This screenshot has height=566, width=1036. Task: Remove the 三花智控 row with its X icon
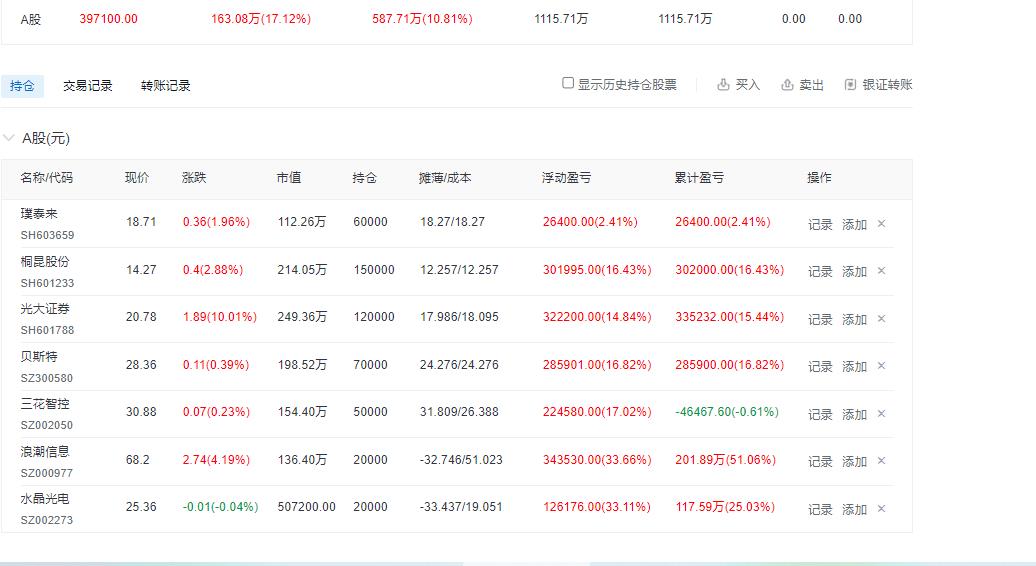pos(881,414)
